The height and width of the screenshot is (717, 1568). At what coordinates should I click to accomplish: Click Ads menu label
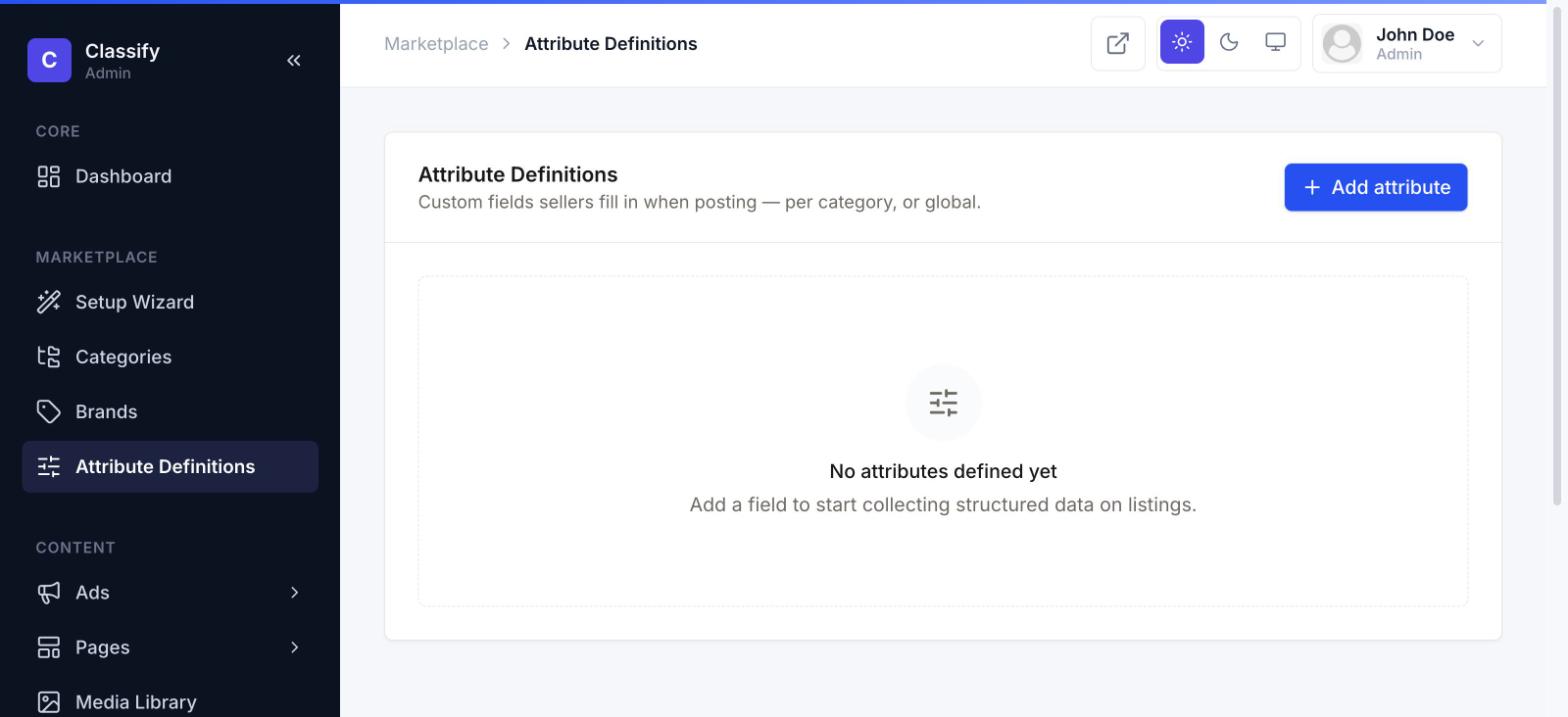92,593
